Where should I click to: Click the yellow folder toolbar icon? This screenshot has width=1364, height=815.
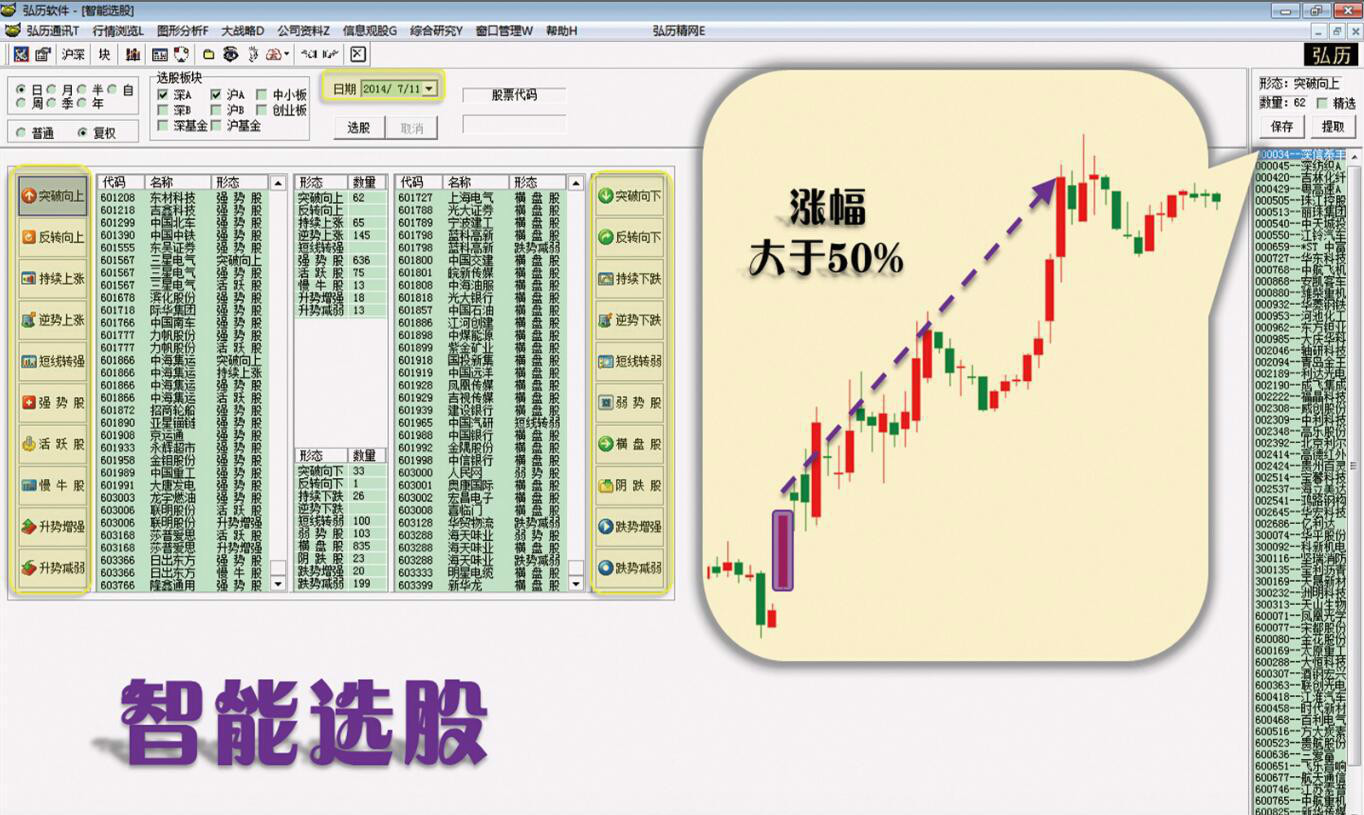(x=209, y=54)
